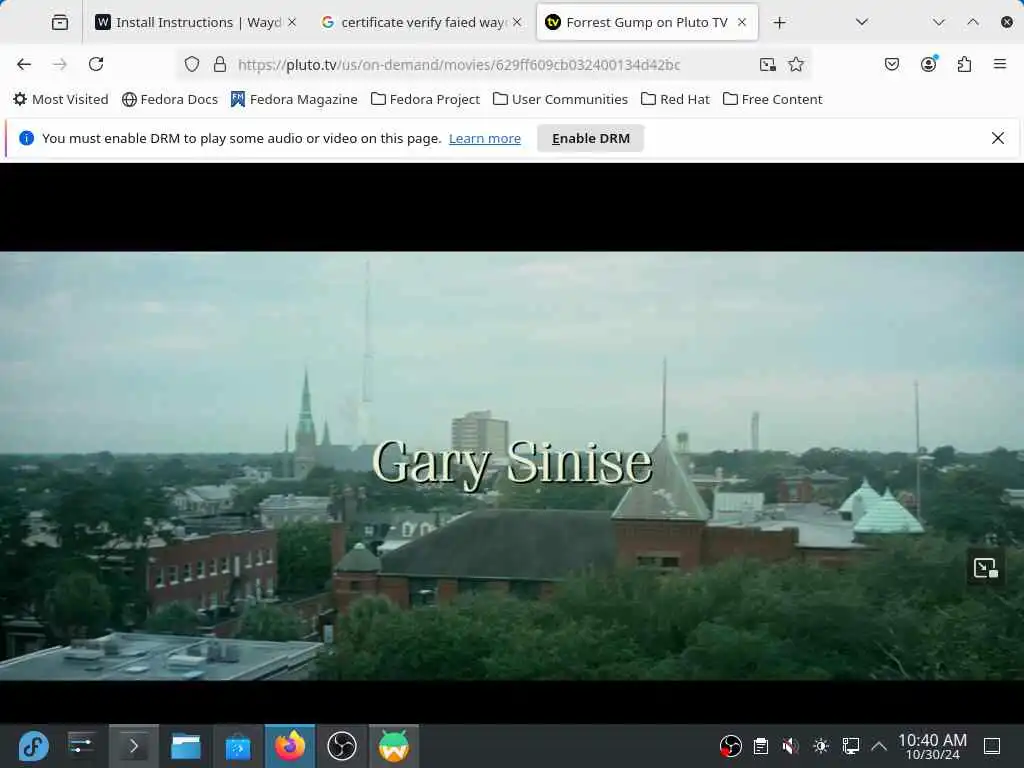Open Firefox View tab icon
This screenshot has height=768, width=1024.
click(x=59, y=22)
